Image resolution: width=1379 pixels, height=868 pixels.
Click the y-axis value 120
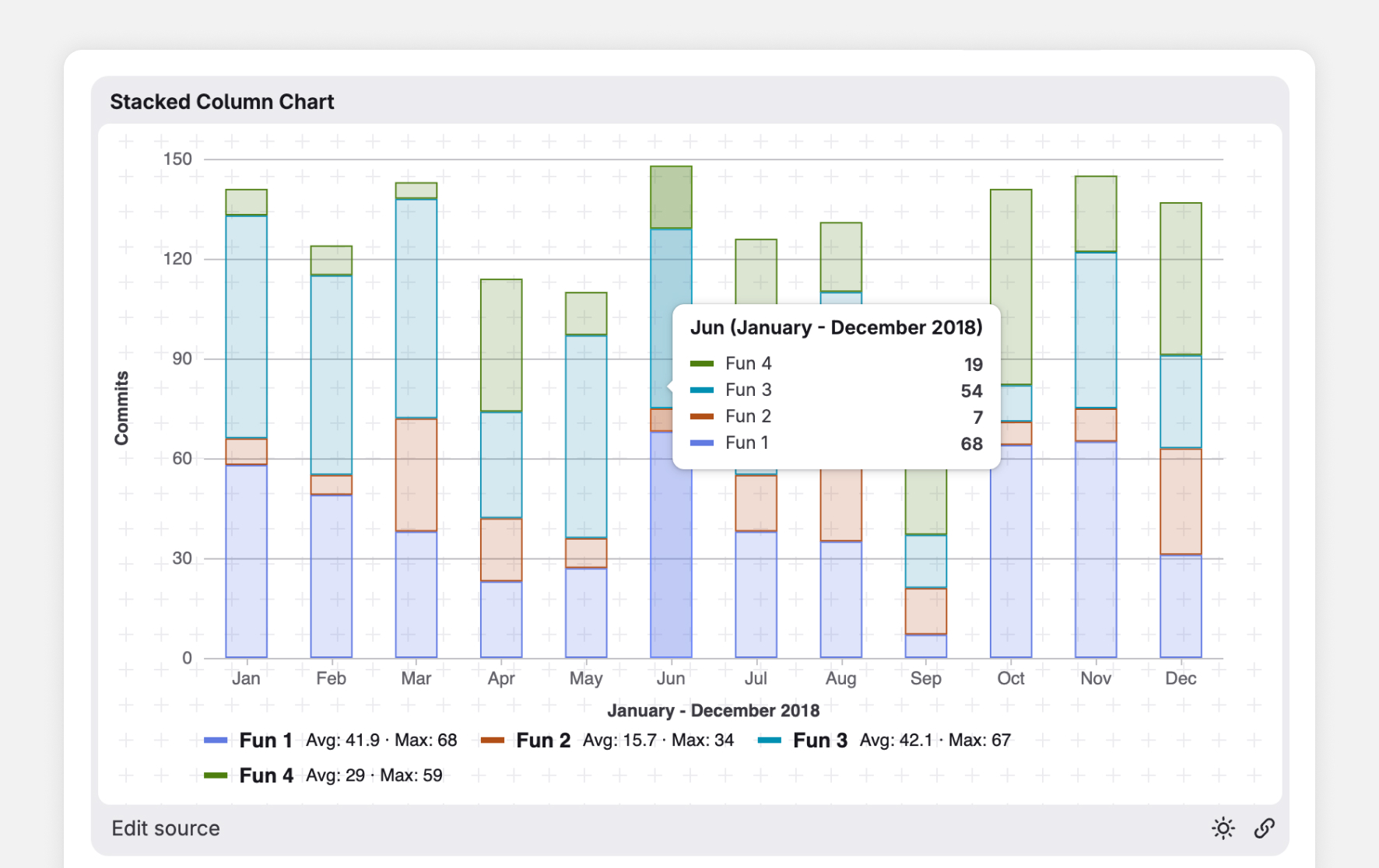point(177,259)
